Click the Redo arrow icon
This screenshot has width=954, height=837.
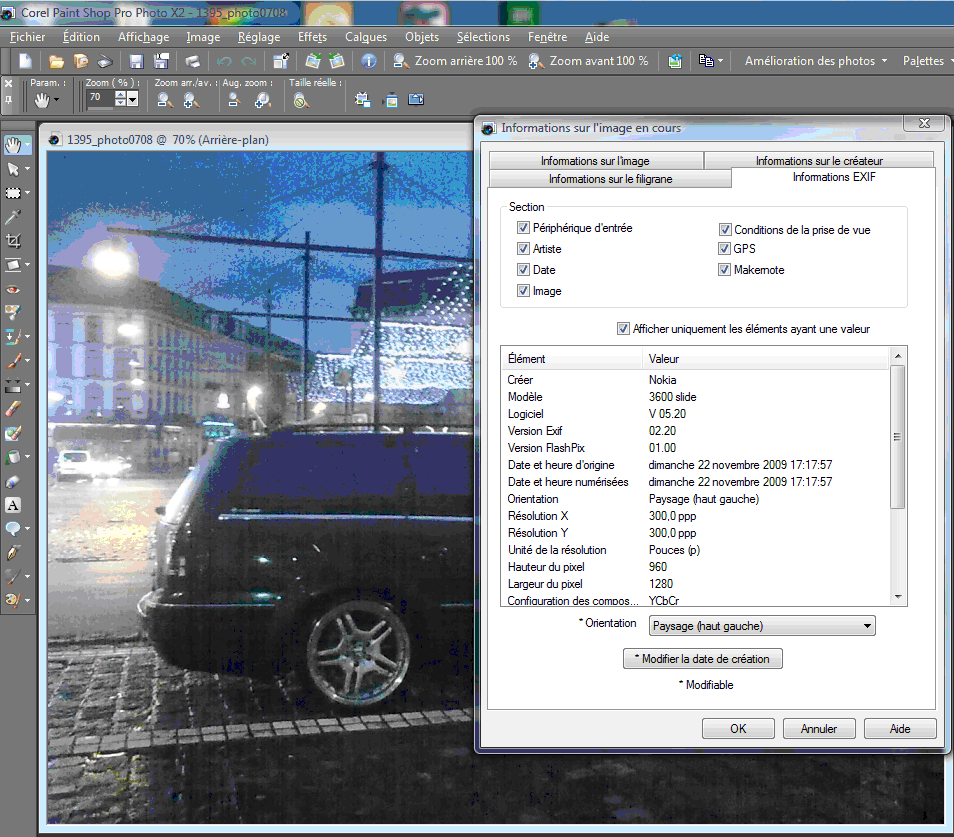248,61
